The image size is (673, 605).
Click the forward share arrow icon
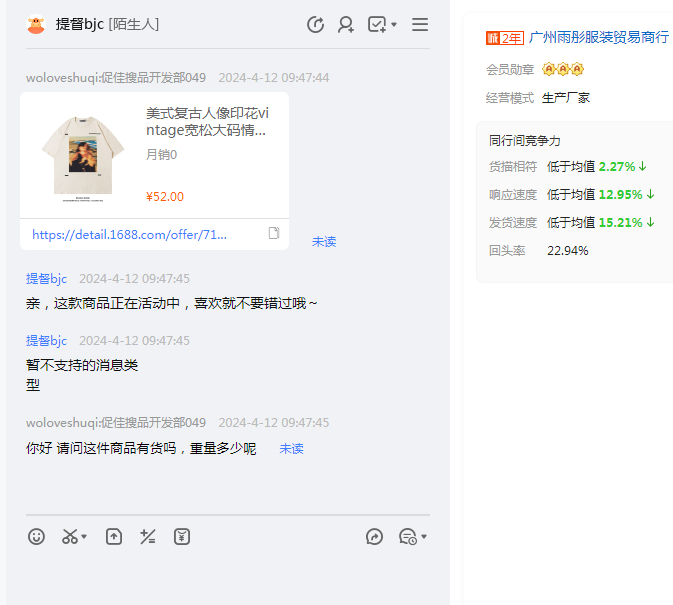[375, 537]
